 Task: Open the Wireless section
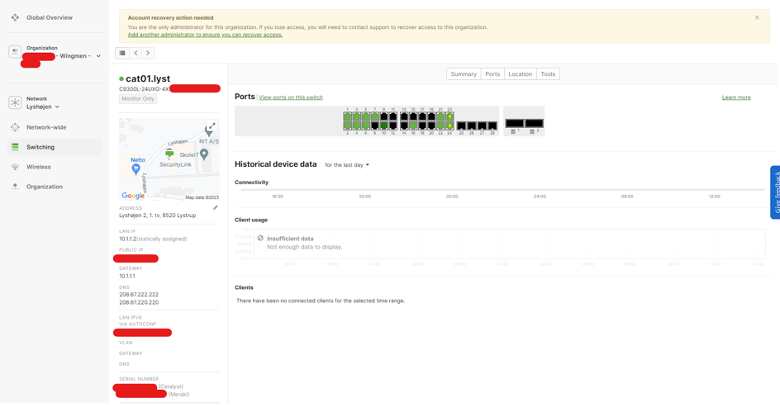(38, 167)
